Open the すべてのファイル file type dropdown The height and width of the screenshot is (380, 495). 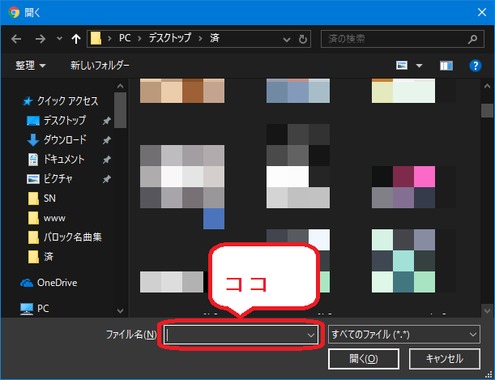pos(404,335)
